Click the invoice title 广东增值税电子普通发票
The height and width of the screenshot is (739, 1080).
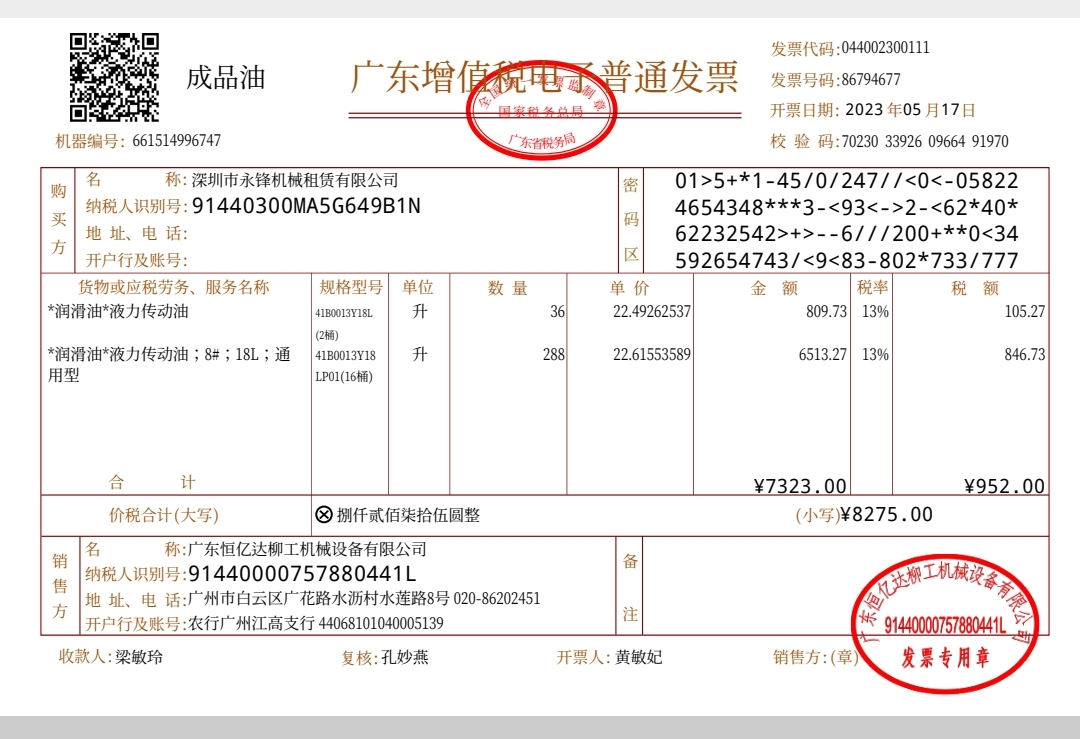tap(544, 77)
